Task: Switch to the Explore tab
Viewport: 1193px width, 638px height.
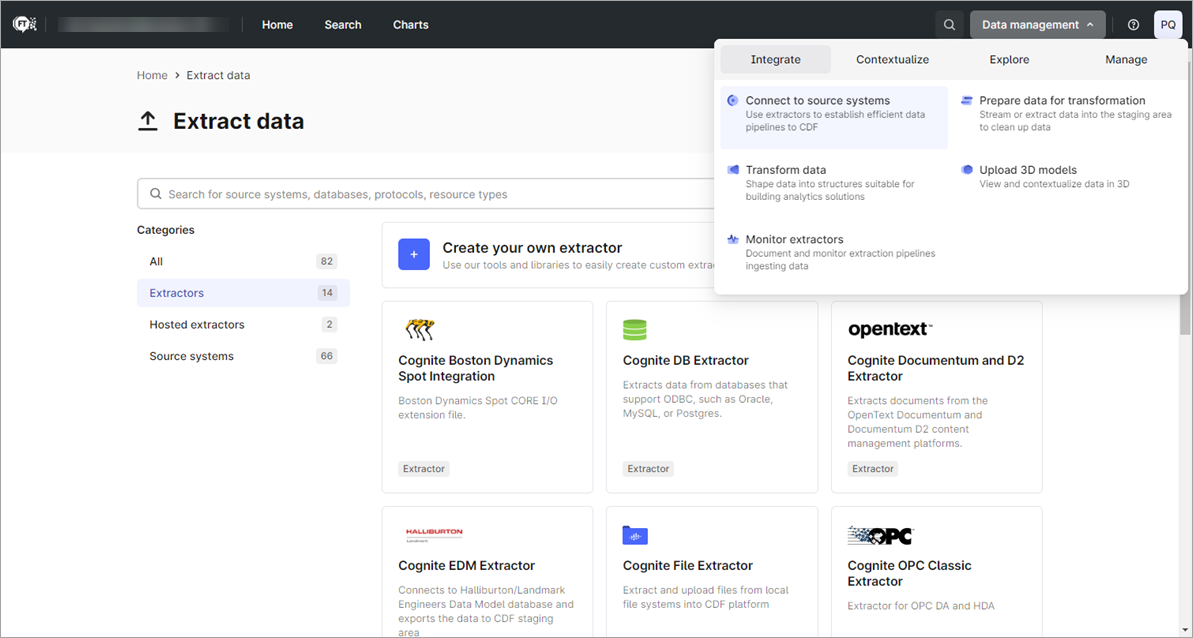Action: 1009,60
